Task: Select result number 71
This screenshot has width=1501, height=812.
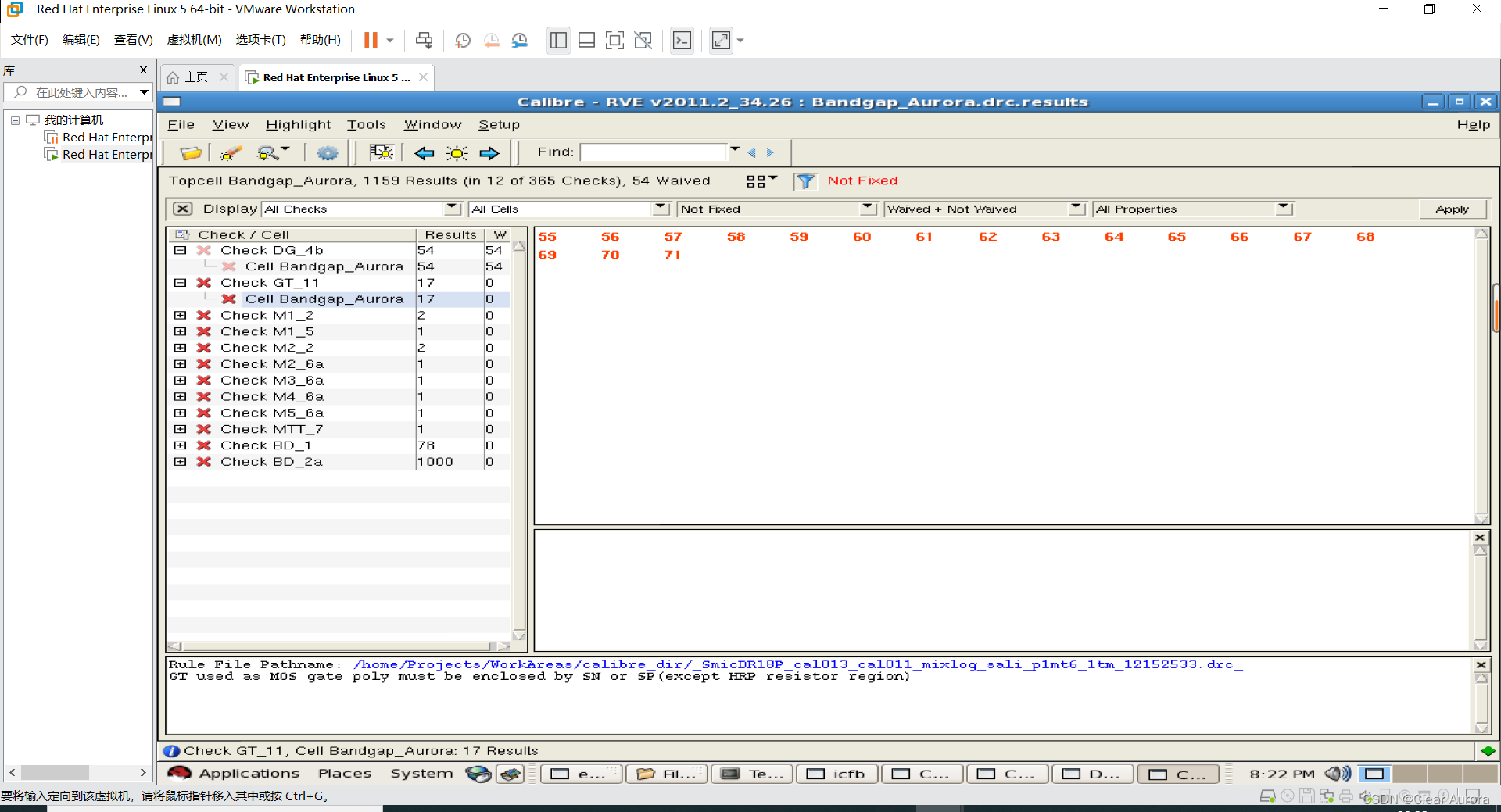Action: coord(672,255)
